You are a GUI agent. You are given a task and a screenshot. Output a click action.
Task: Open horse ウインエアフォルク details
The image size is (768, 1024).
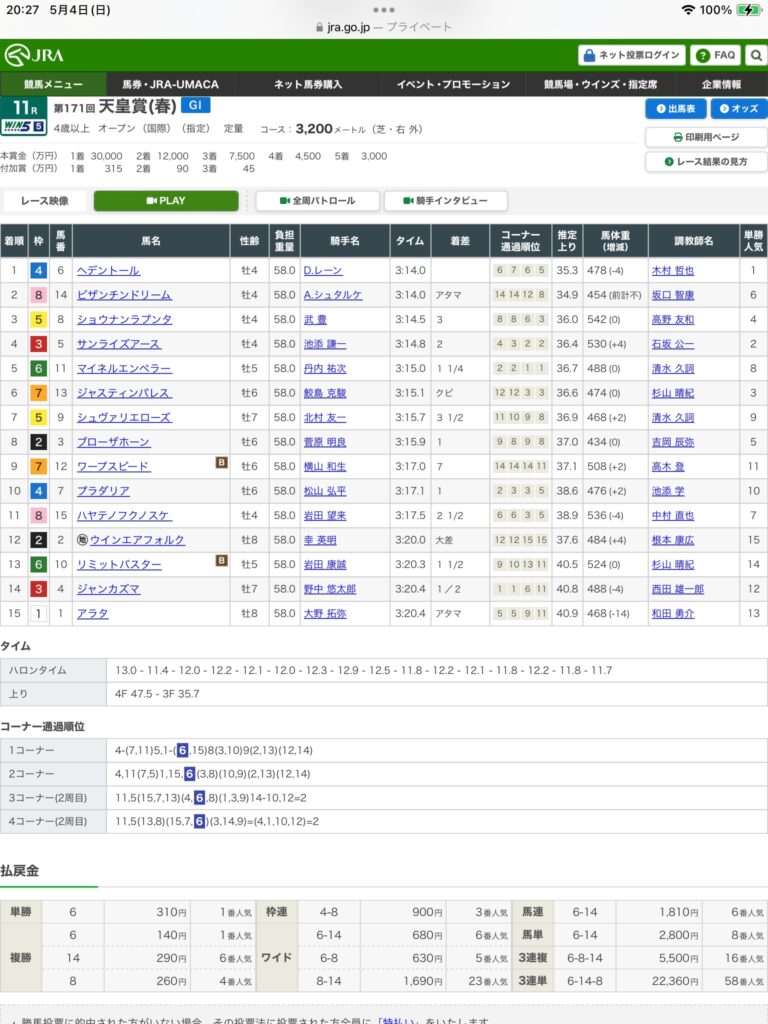tap(137, 540)
